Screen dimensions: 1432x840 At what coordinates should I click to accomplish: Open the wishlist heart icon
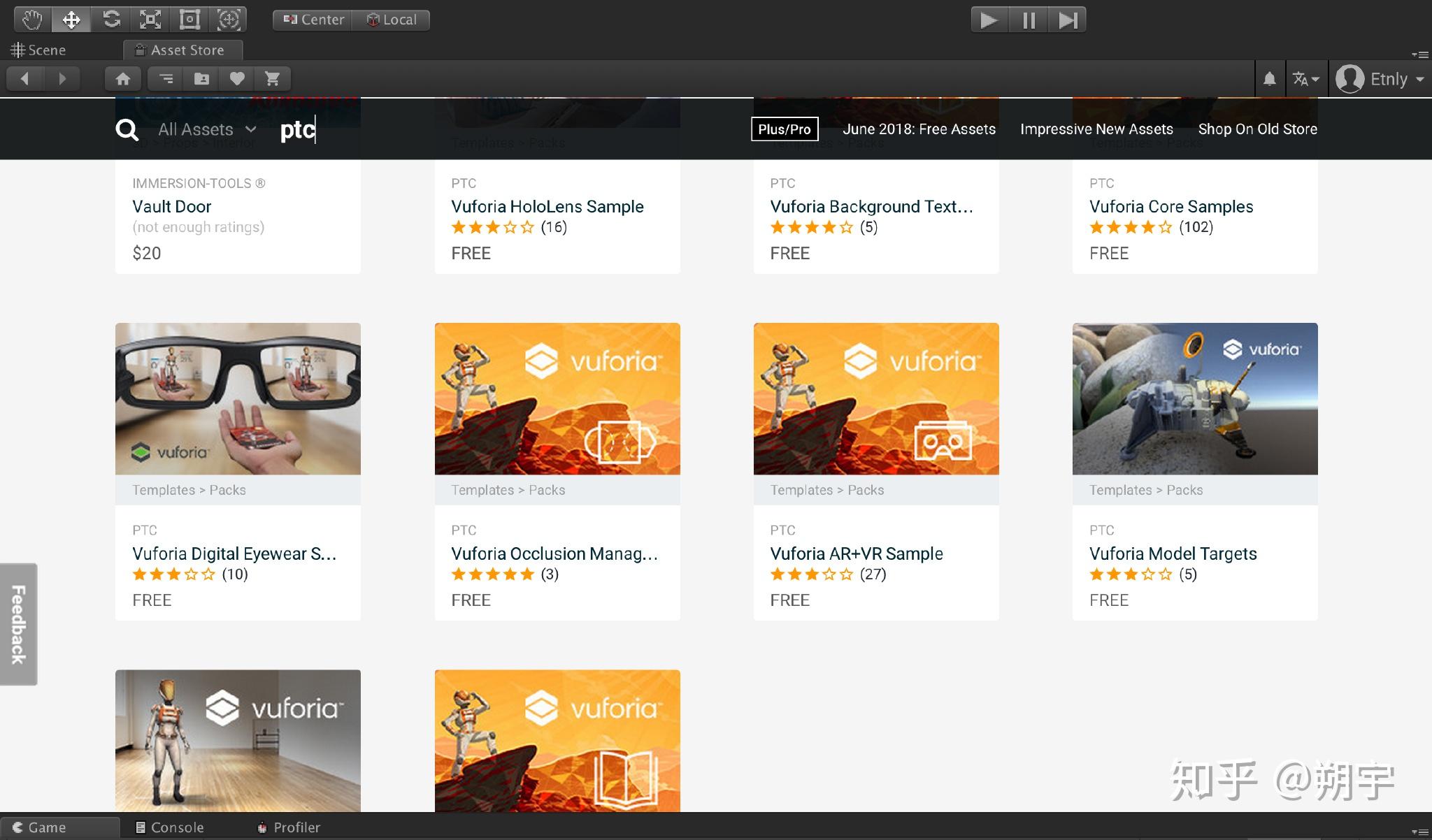(237, 79)
